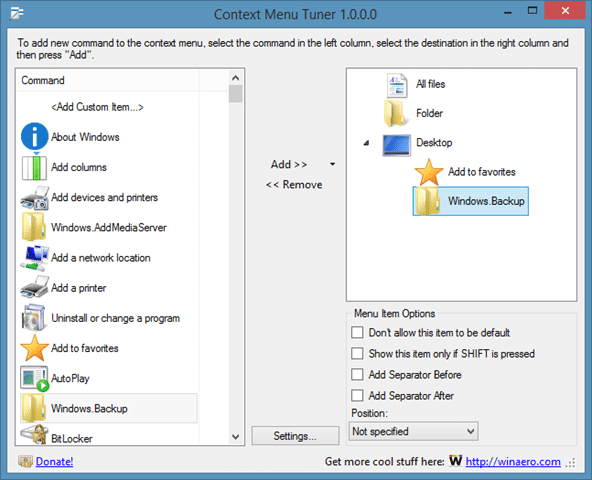Click the app icon in title bar

17,13
